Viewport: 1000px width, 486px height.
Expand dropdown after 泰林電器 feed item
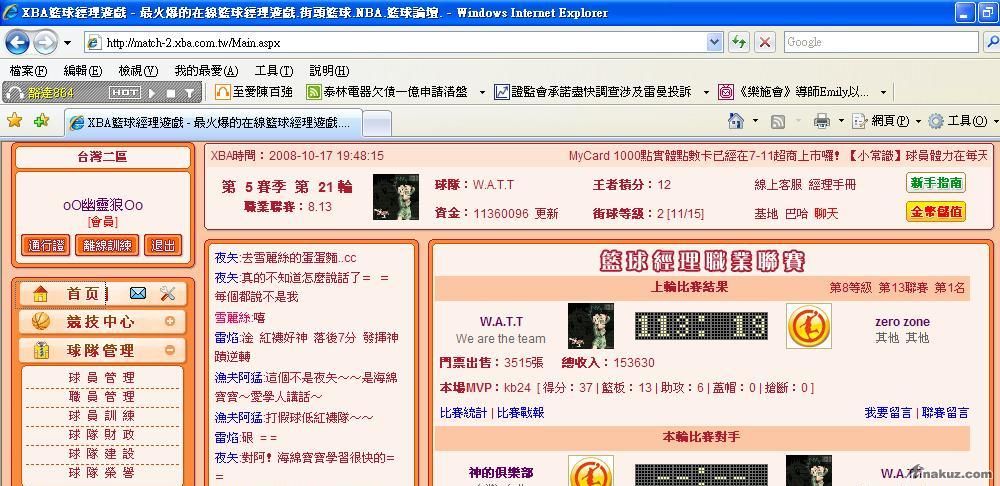(482, 93)
